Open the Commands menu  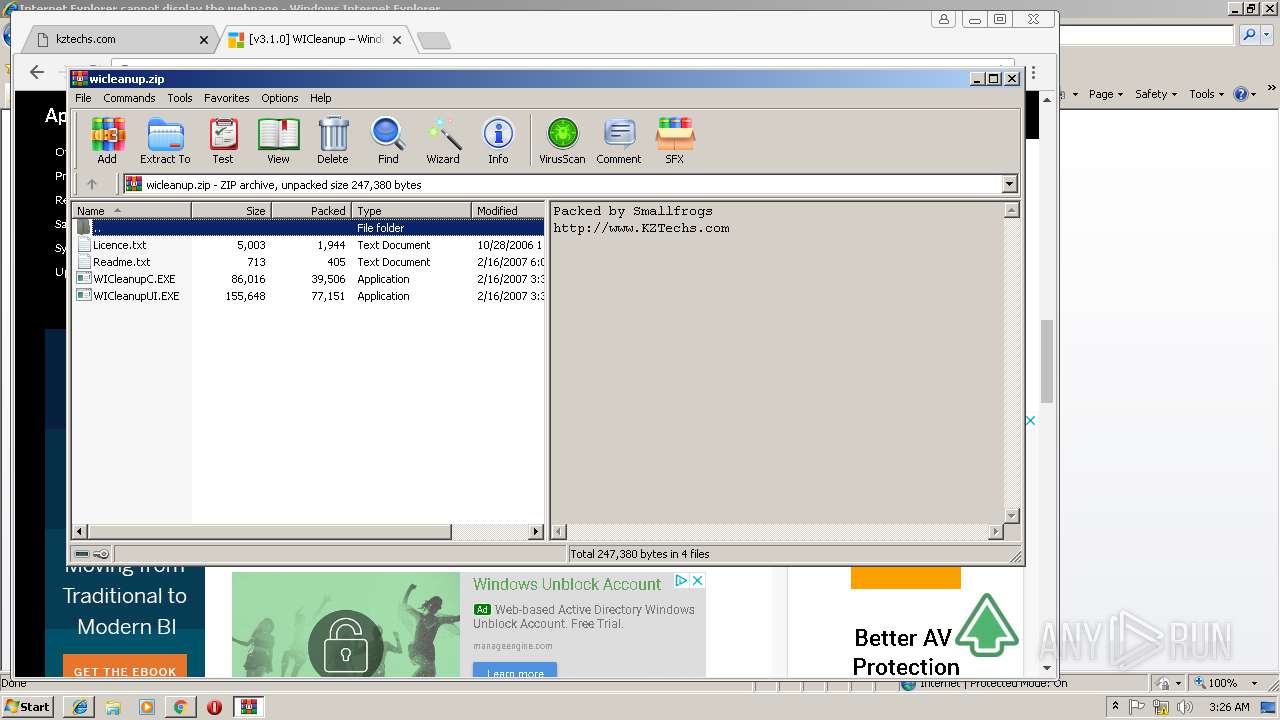(129, 98)
